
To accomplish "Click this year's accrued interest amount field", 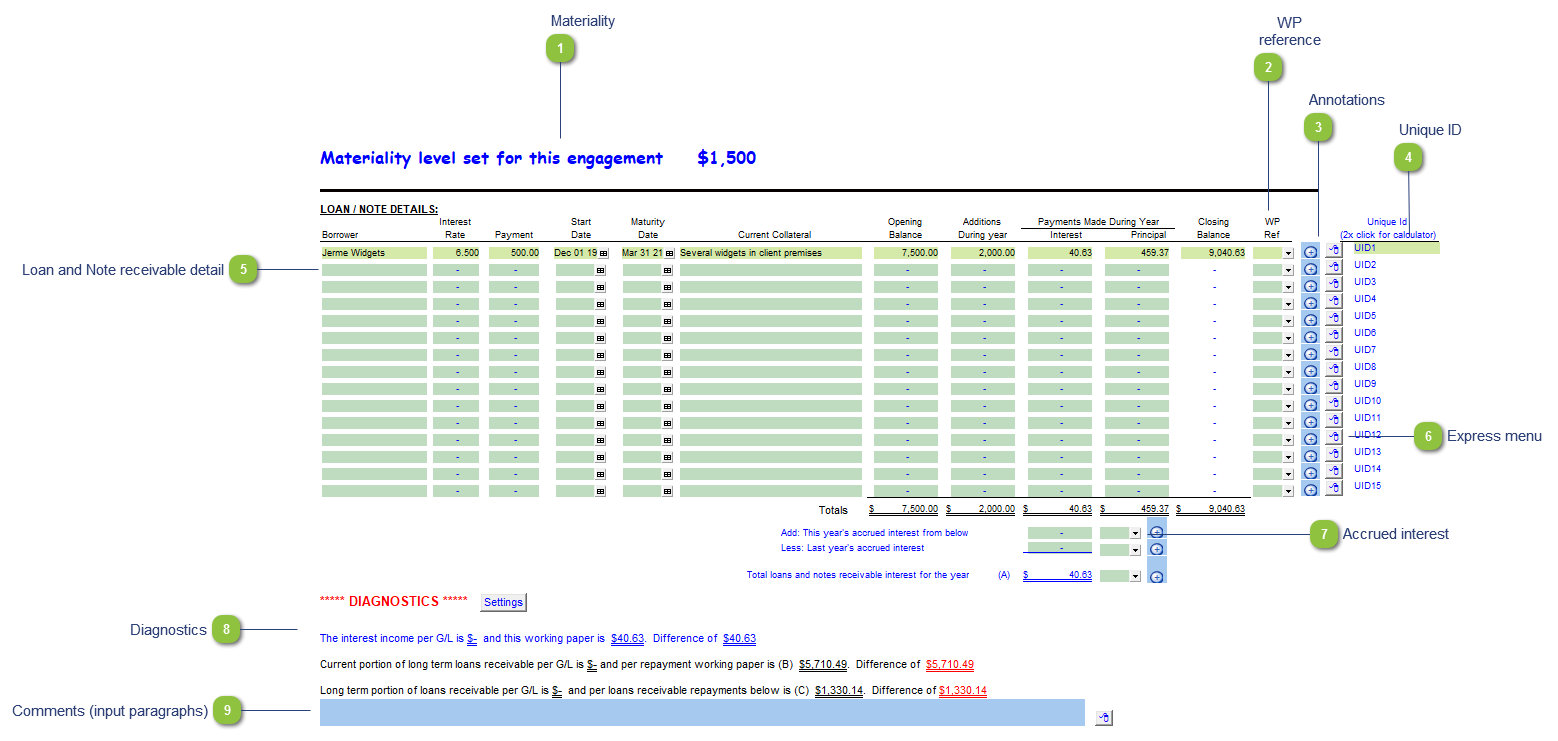I will pyautogui.click(x=1060, y=533).
